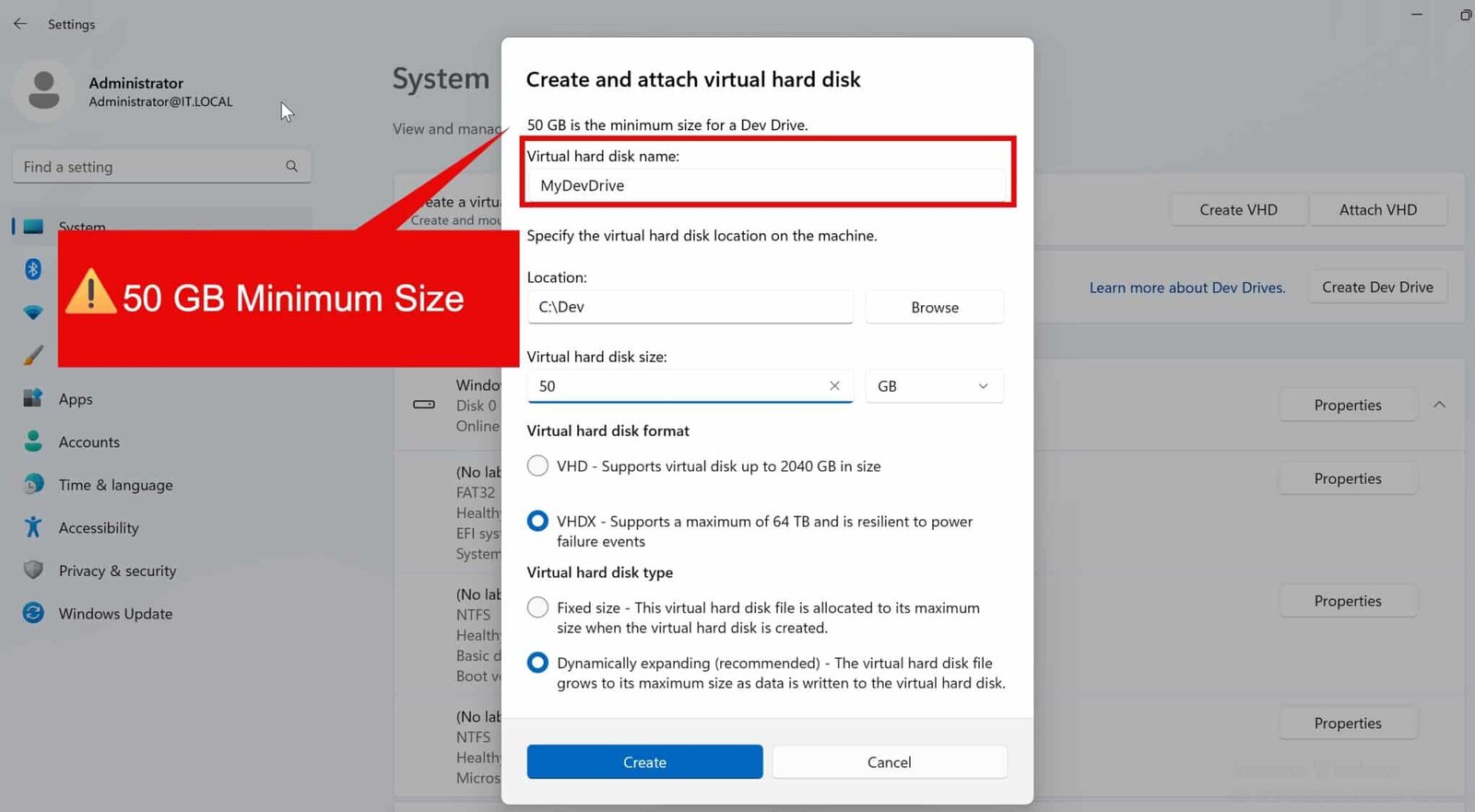Viewport: 1475px width, 812px height.
Task: Open Properties for the Microsoft NTFS volume
Action: 1348,724
